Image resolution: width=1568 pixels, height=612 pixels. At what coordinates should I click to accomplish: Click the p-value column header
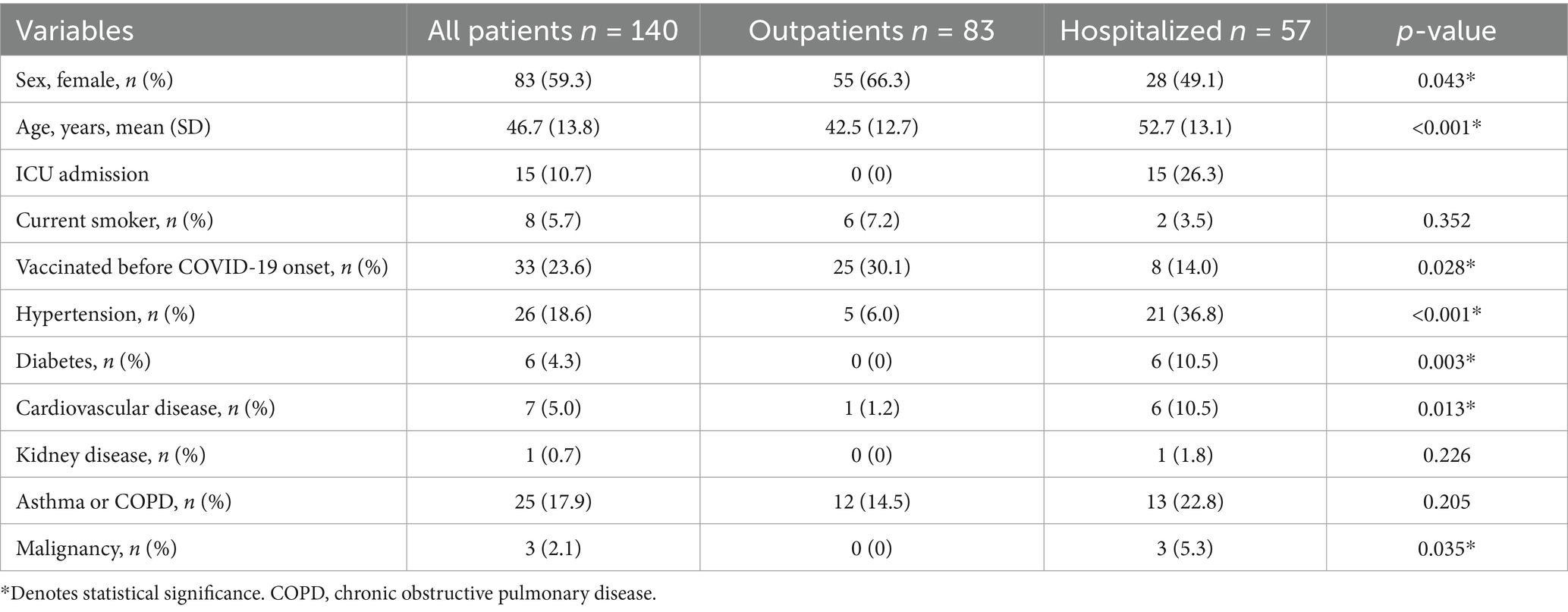point(1446,30)
